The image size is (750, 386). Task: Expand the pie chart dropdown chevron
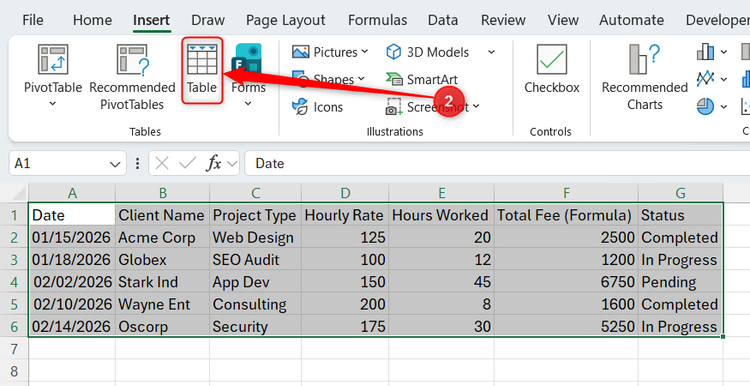[724, 106]
